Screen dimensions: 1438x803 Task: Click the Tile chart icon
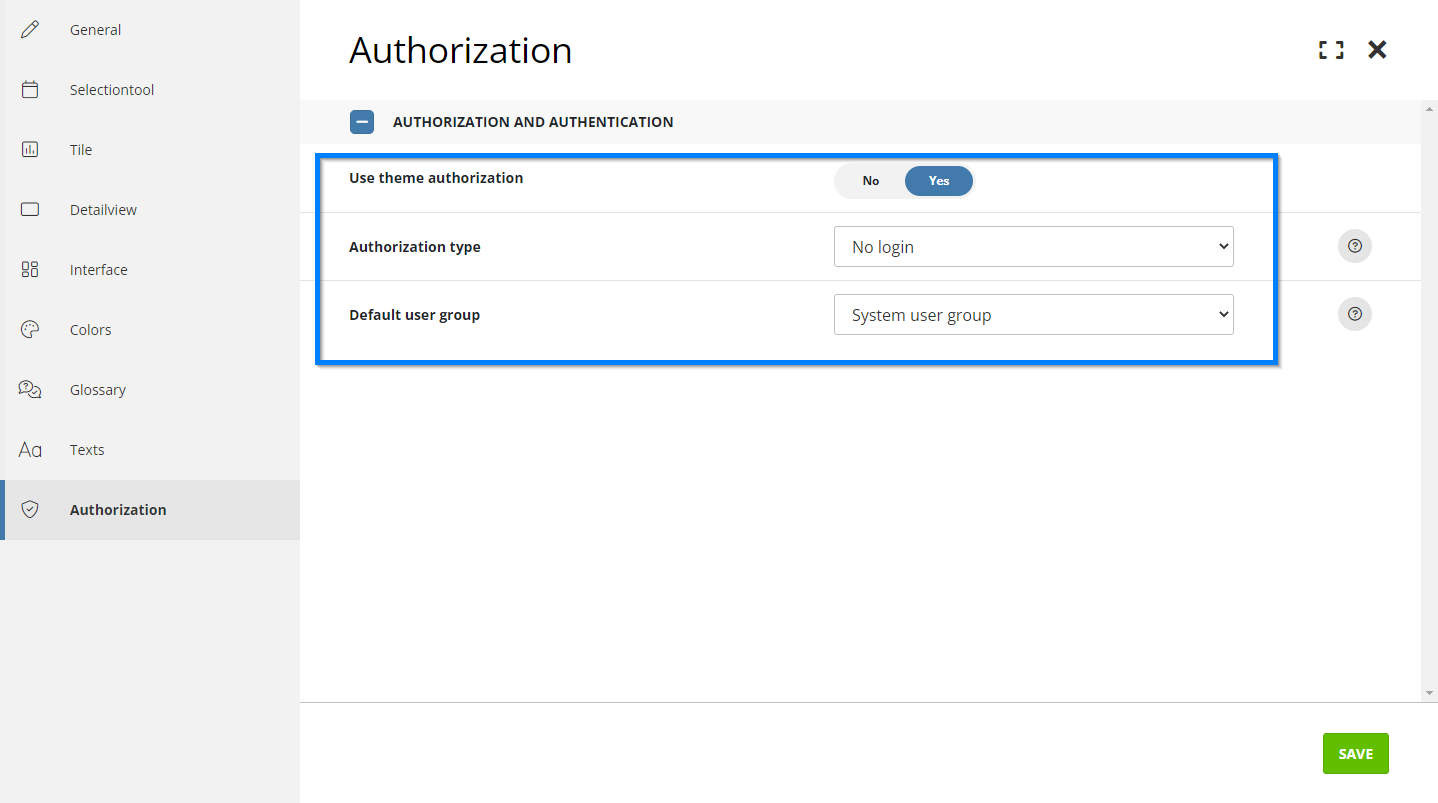click(x=30, y=150)
